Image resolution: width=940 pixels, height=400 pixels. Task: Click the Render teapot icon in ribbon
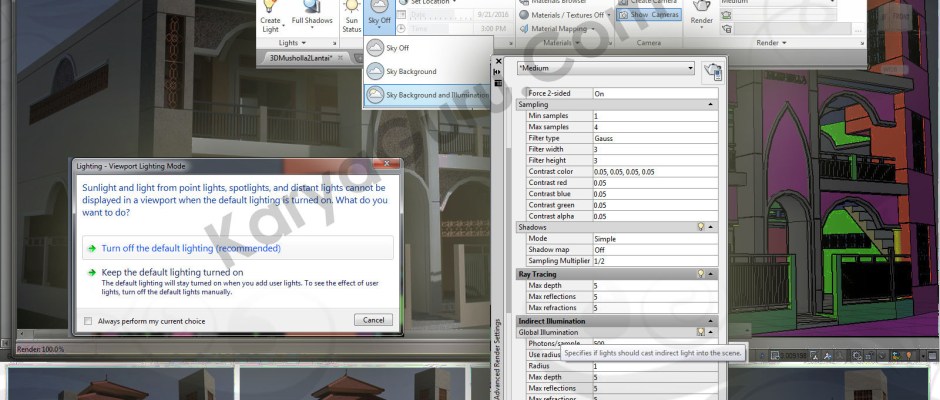701,6
